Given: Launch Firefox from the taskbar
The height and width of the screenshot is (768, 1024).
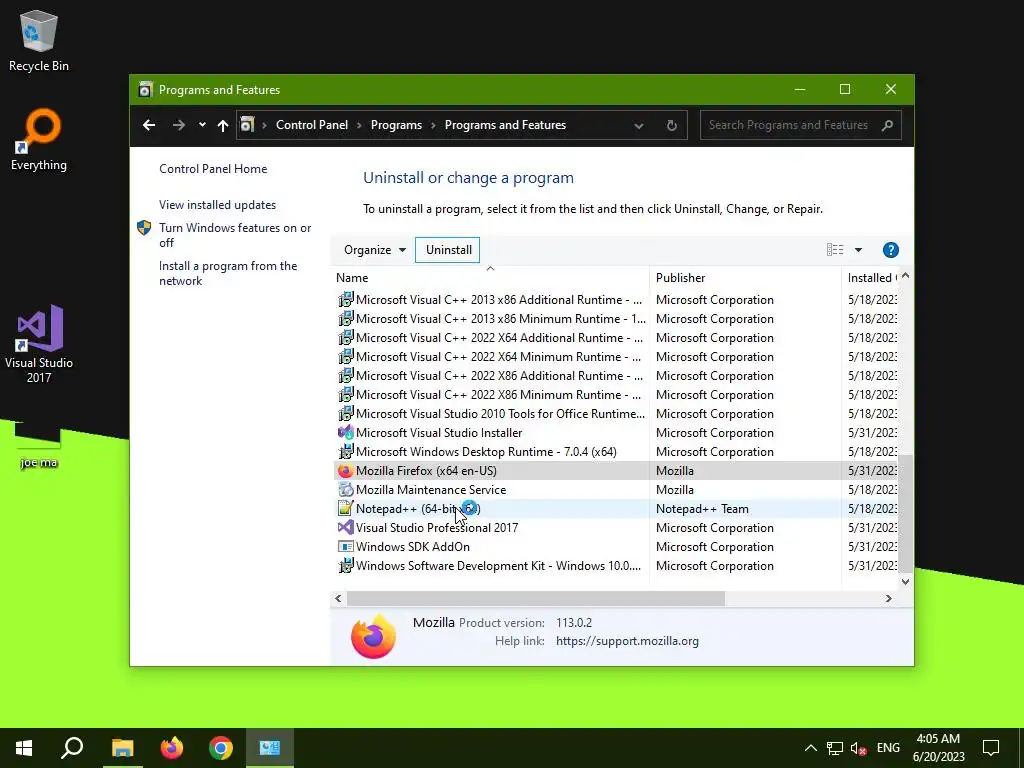Looking at the screenshot, I should point(172,748).
